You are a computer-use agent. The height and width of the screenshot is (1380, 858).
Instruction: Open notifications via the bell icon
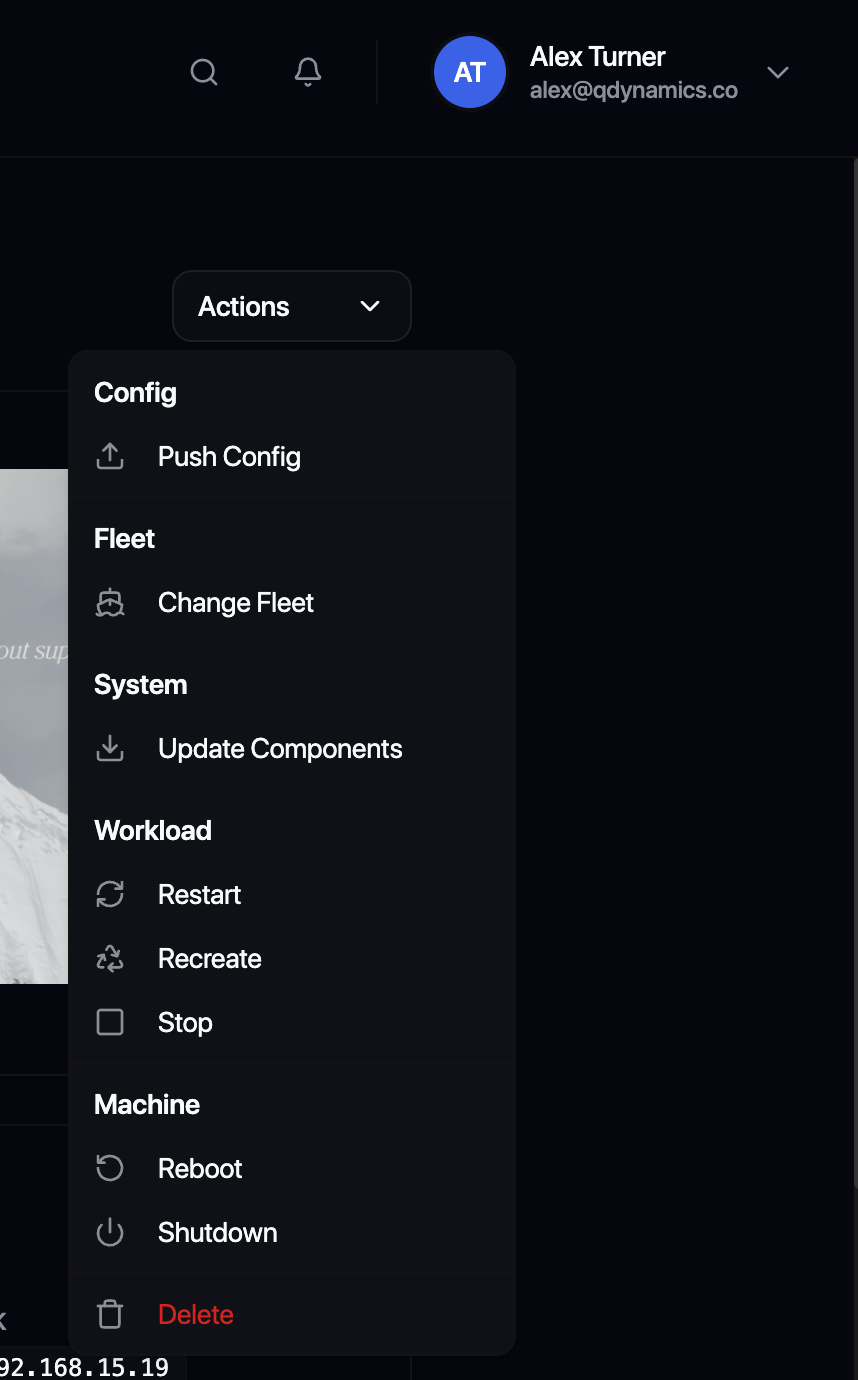pyautogui.click(x=307, y=71)
